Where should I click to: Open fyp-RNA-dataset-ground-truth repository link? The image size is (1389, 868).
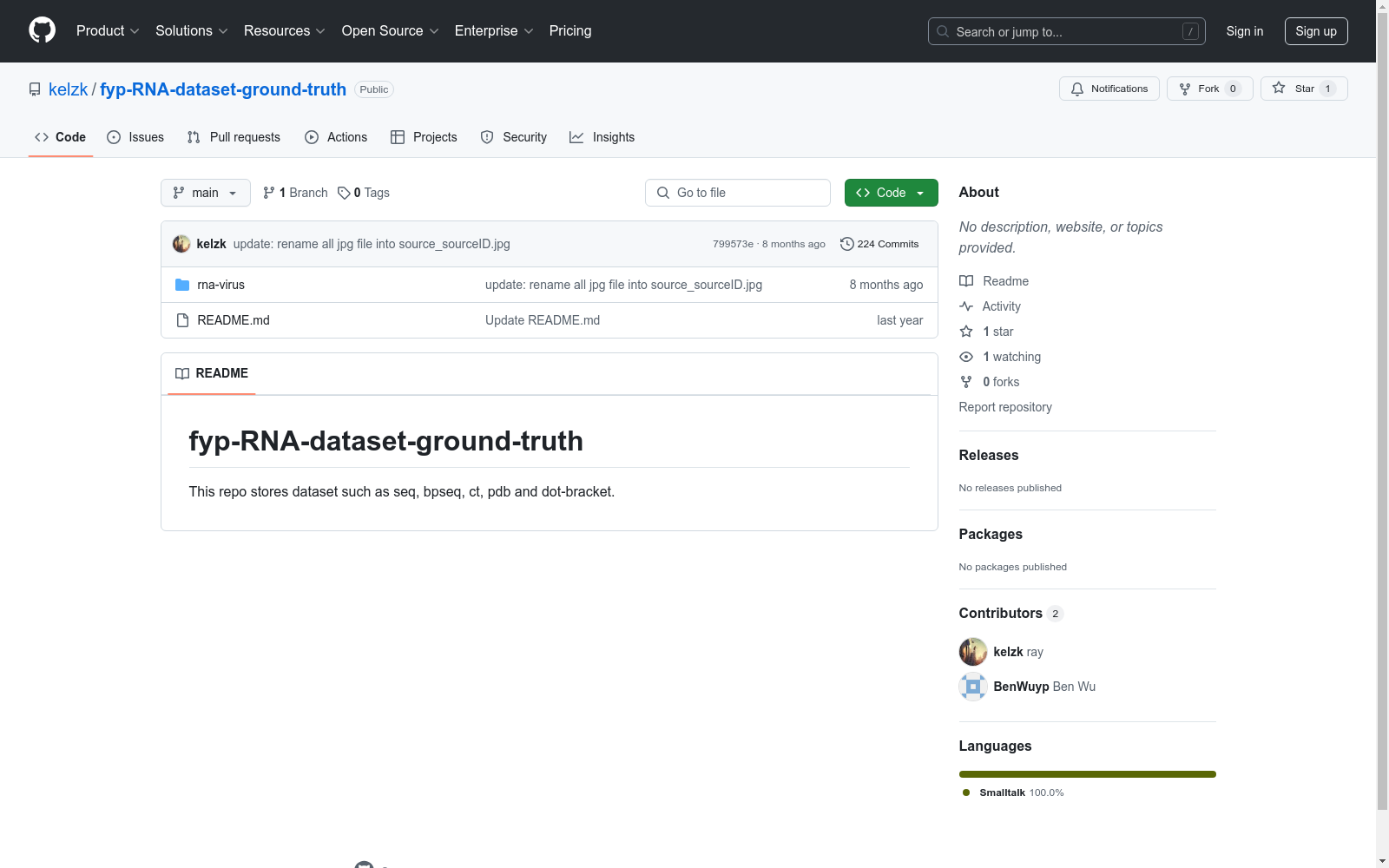[x=223, y=89]
